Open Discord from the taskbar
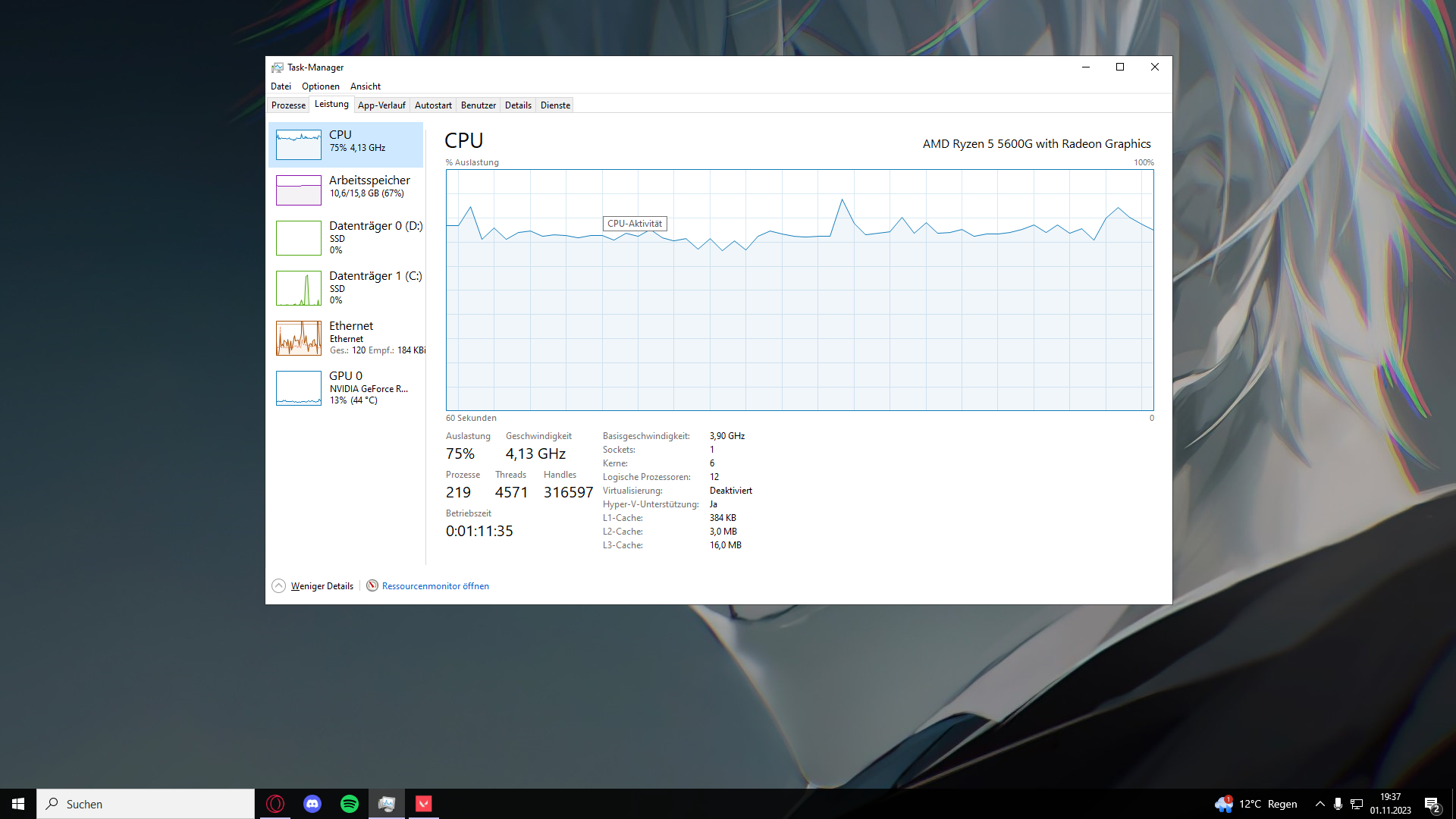The image size is (1456, 819). point(312,804)
